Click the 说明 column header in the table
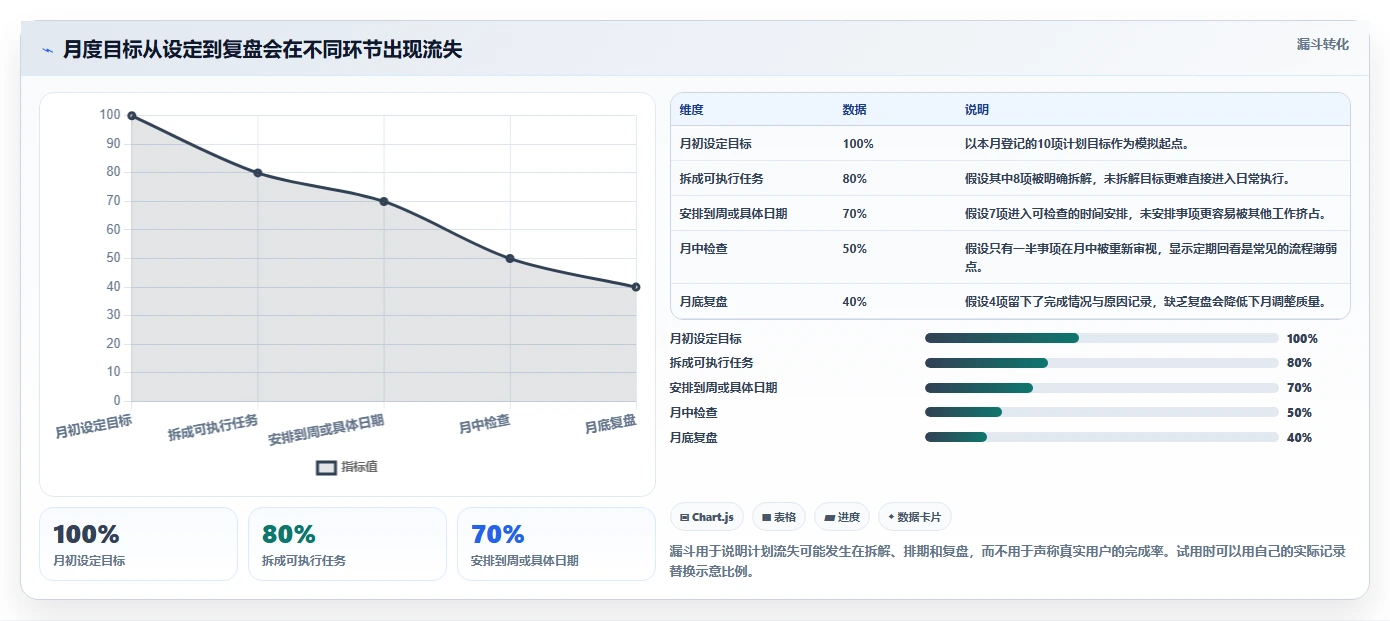 click(976, 110)
